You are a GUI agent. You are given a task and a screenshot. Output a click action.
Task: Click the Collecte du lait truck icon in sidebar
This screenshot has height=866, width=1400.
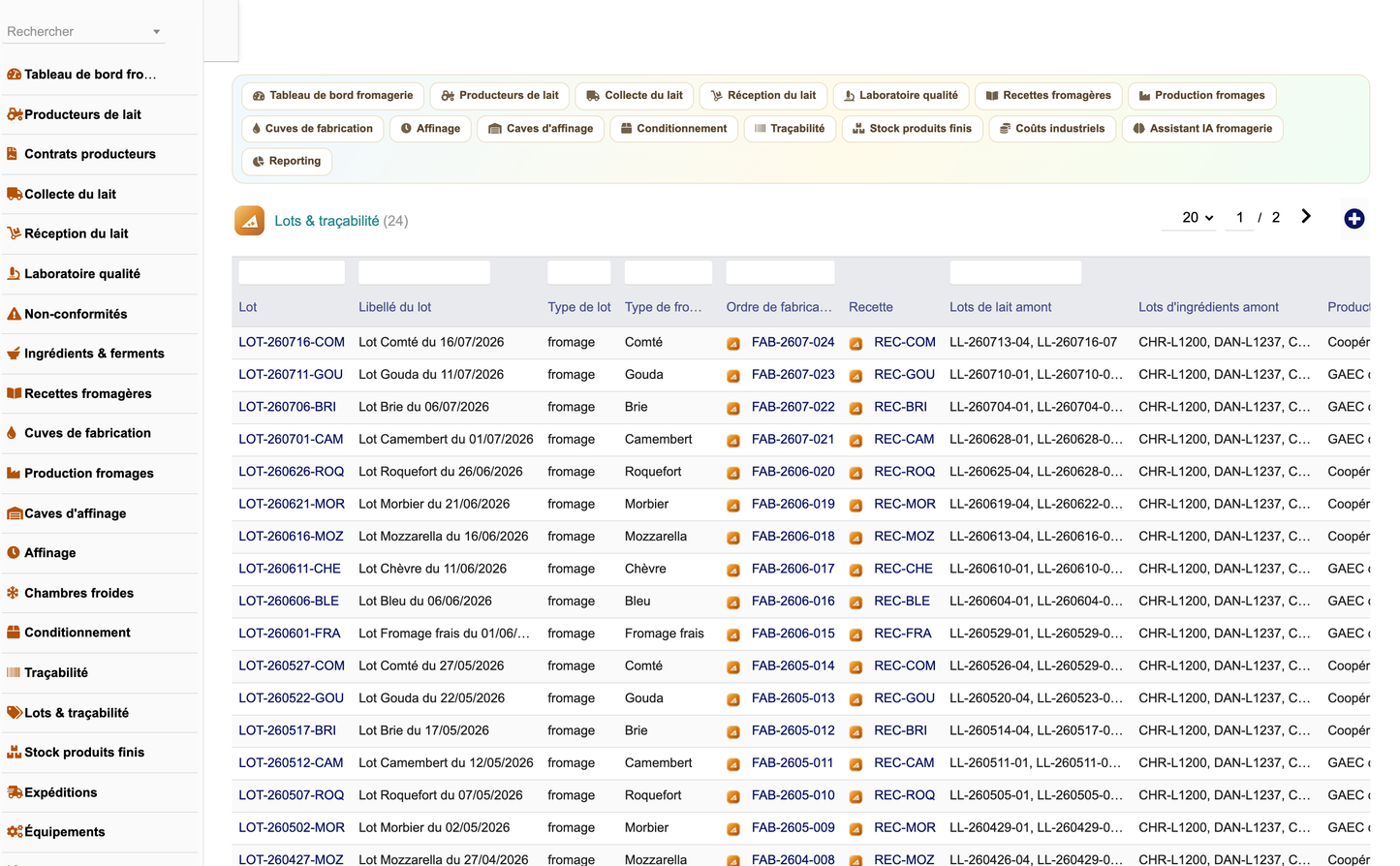tap(14, 194)
